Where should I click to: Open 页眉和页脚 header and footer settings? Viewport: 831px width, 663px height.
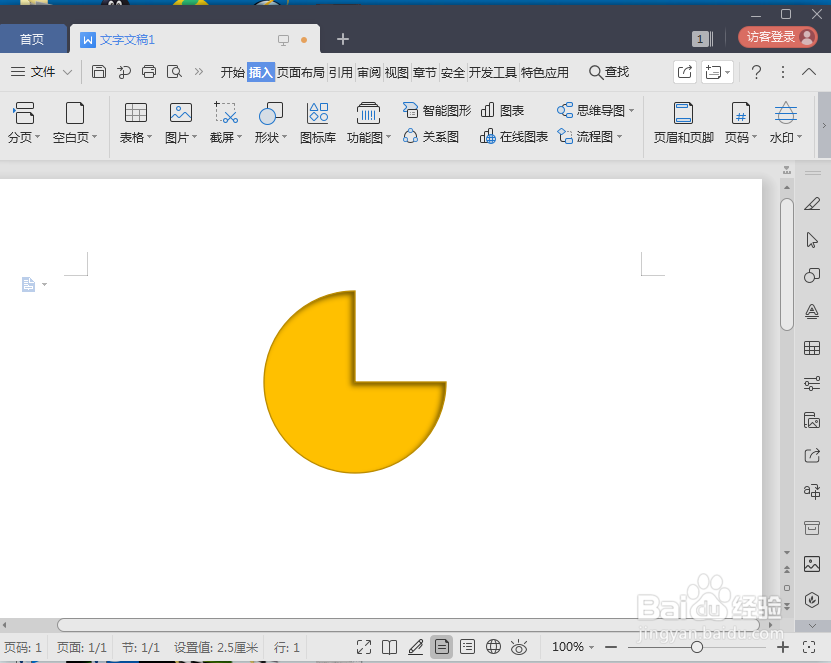click(684, 122)
